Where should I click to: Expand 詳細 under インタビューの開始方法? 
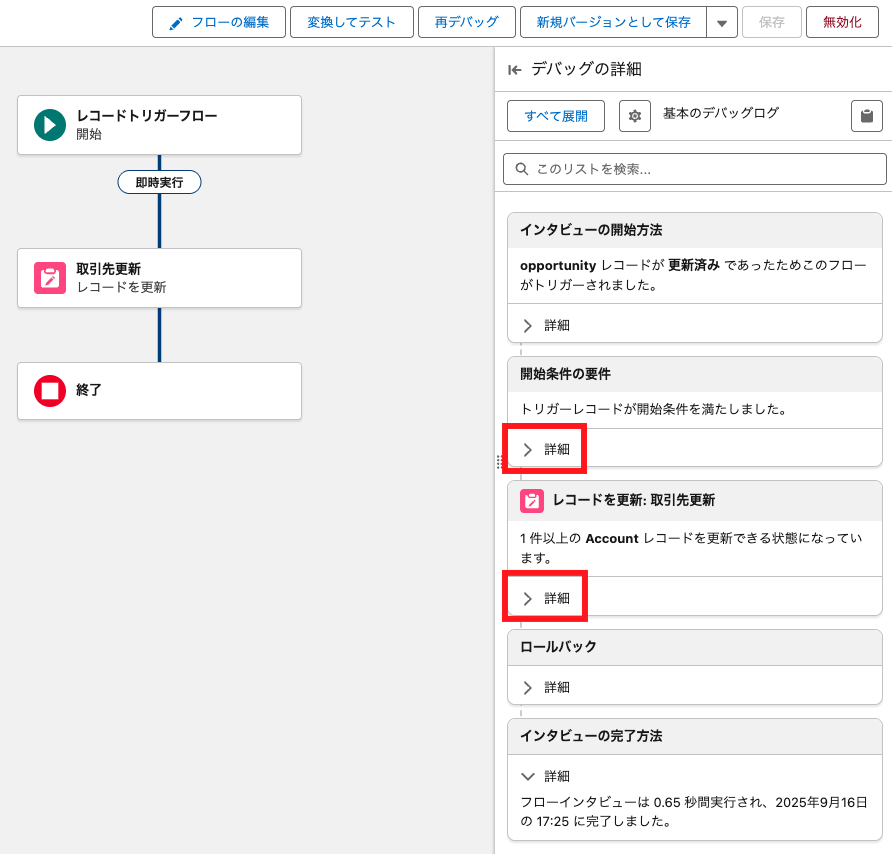(546, 325)
